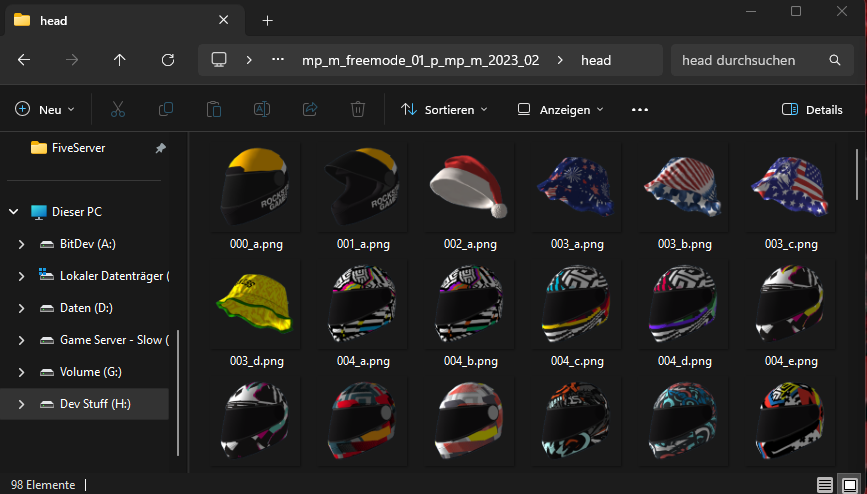This screenshot has height=494, width=867.
Task: Expand the Volume (G:) drive
Action: pyautogui.click(x=22, y=372)
